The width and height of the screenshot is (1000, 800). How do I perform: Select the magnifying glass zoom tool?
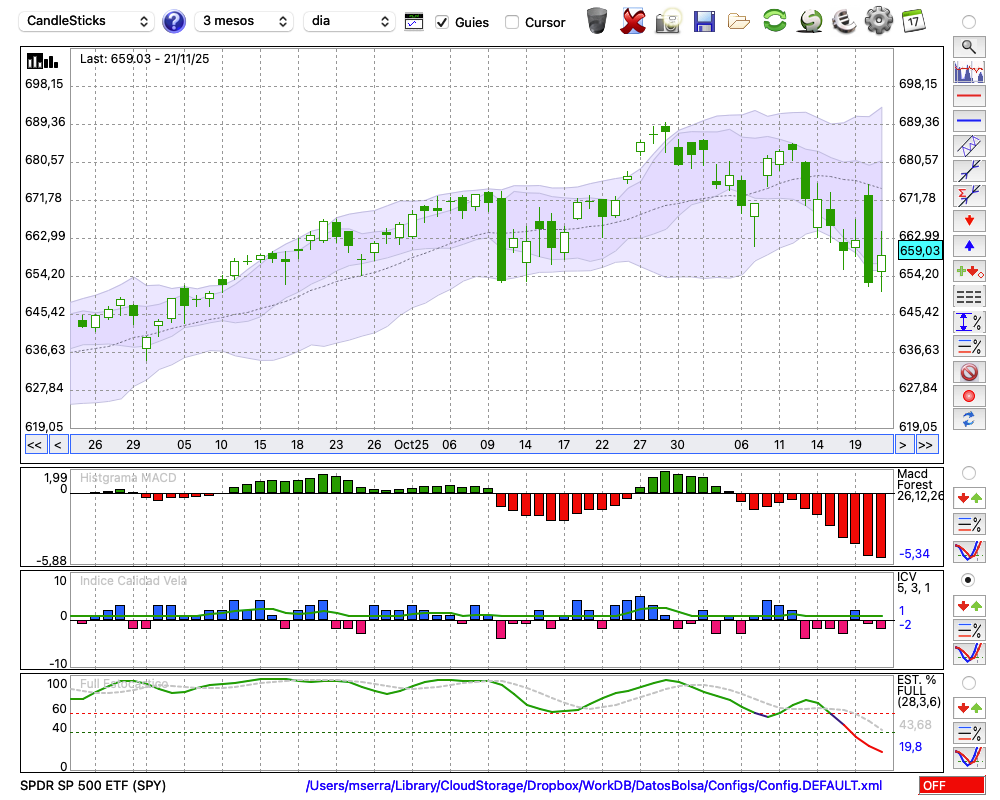pyautogui.click(x=969, y=47)
